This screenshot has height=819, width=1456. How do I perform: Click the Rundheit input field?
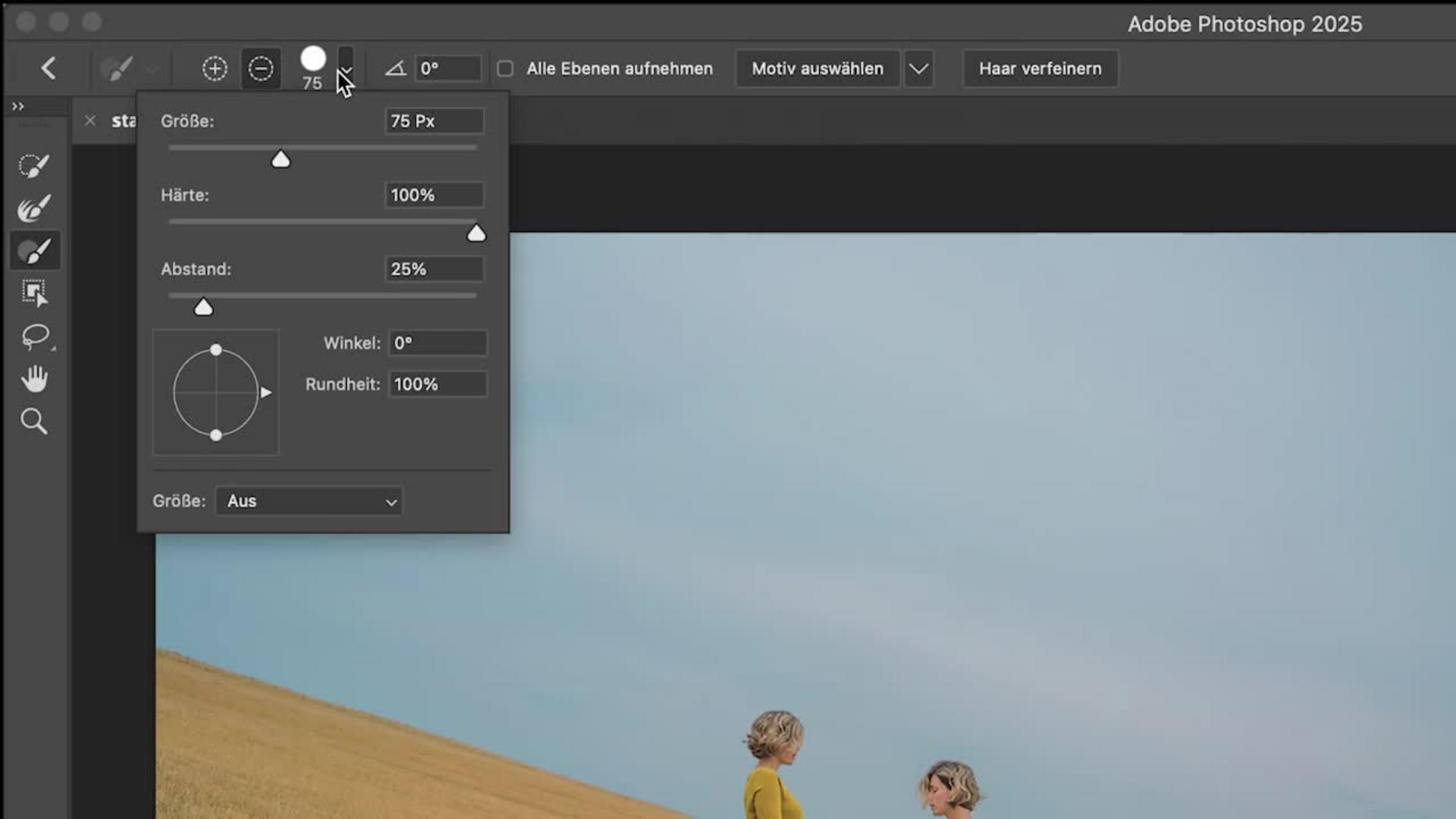point(438,384)
